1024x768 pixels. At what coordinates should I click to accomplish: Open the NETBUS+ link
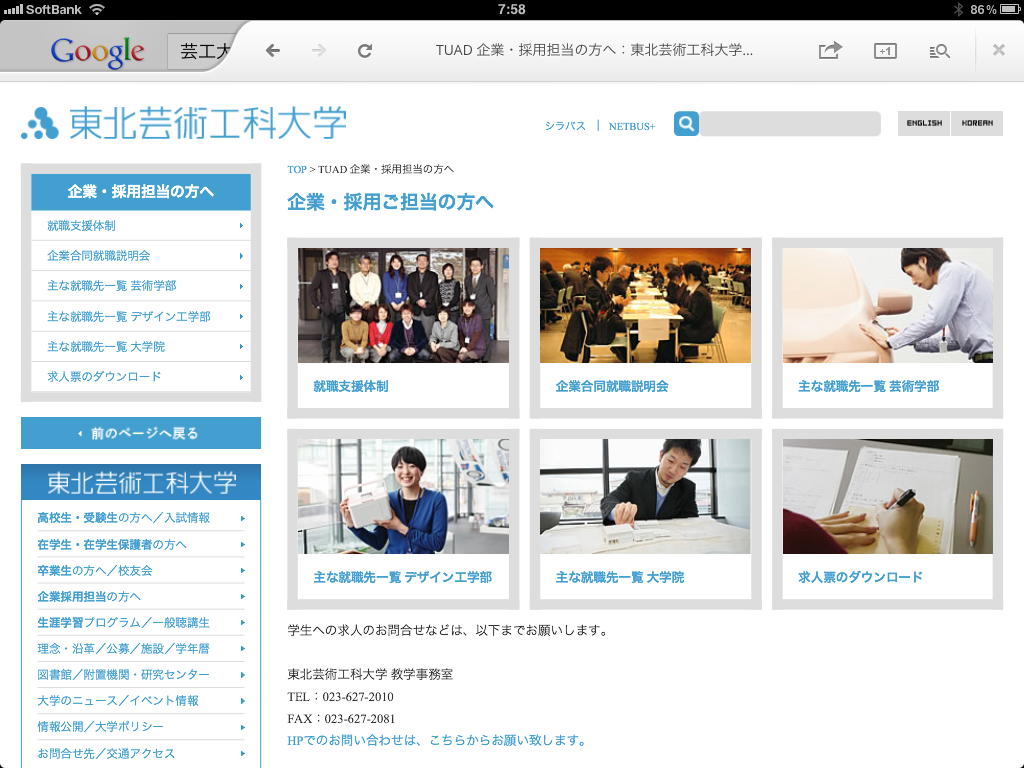coord(632,126)
